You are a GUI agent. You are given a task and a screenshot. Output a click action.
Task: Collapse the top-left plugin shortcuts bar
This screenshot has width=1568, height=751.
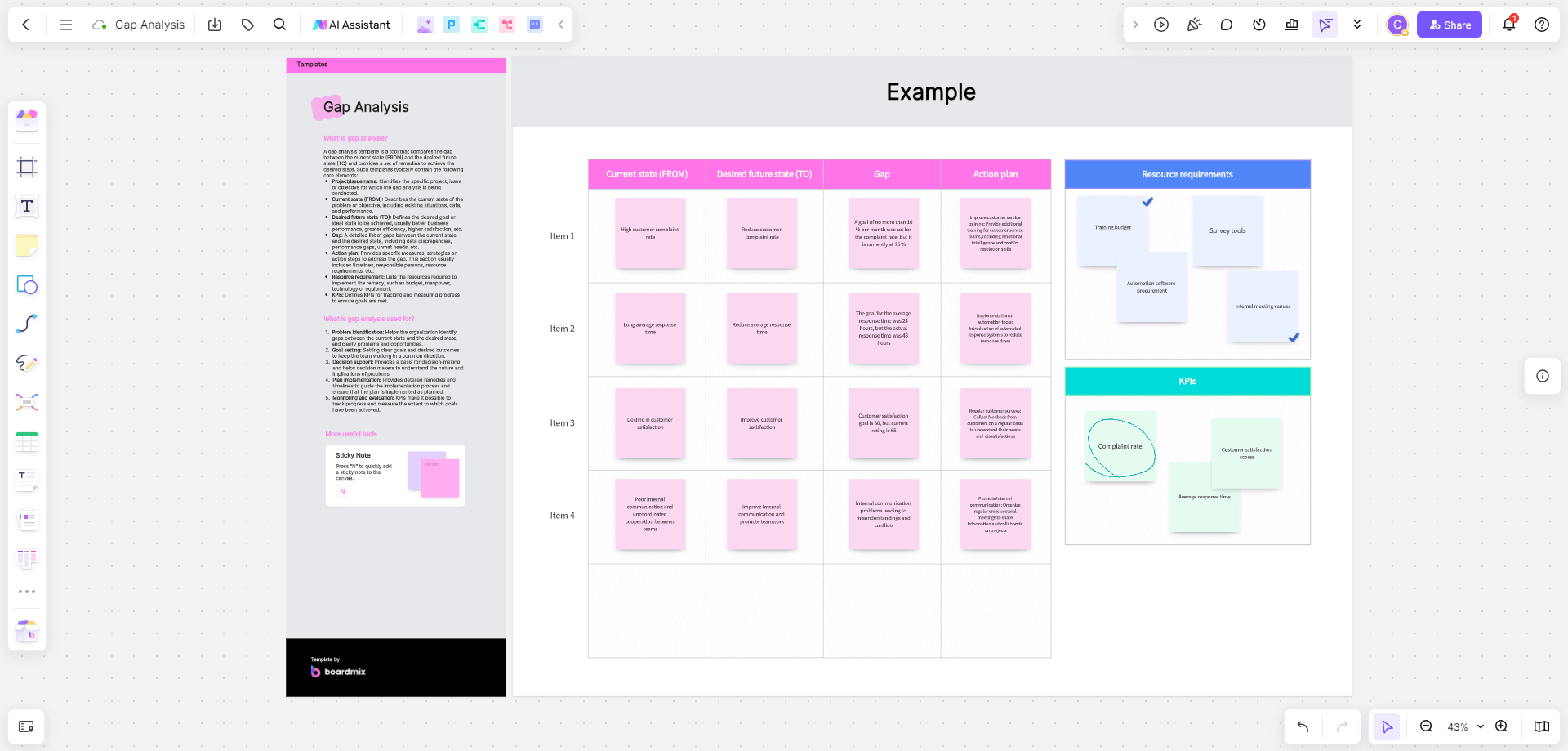[x=561, y=25]
